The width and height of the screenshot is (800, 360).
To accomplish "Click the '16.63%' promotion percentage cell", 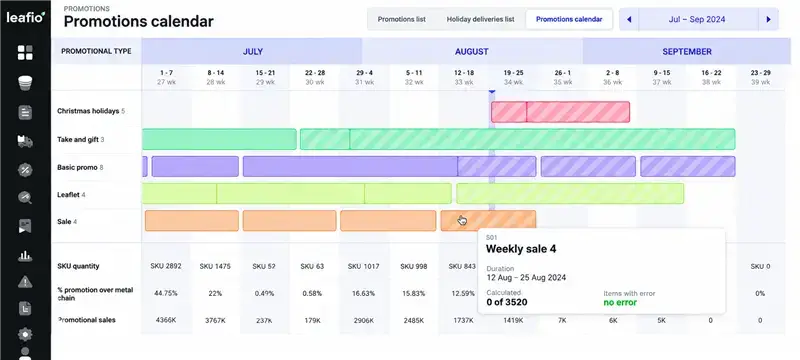I will [364, 294].
